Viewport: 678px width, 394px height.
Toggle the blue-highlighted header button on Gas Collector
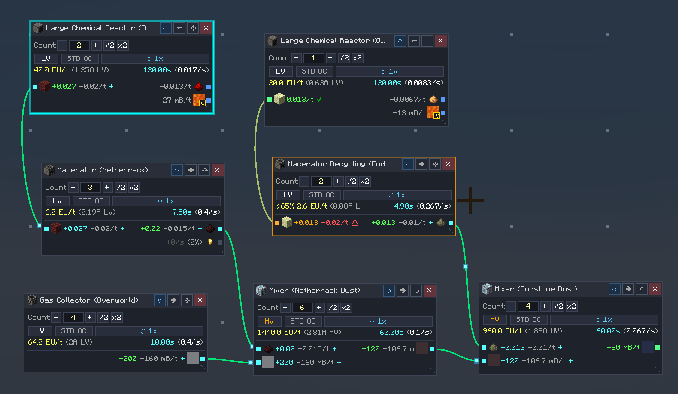tap(160, 300)
